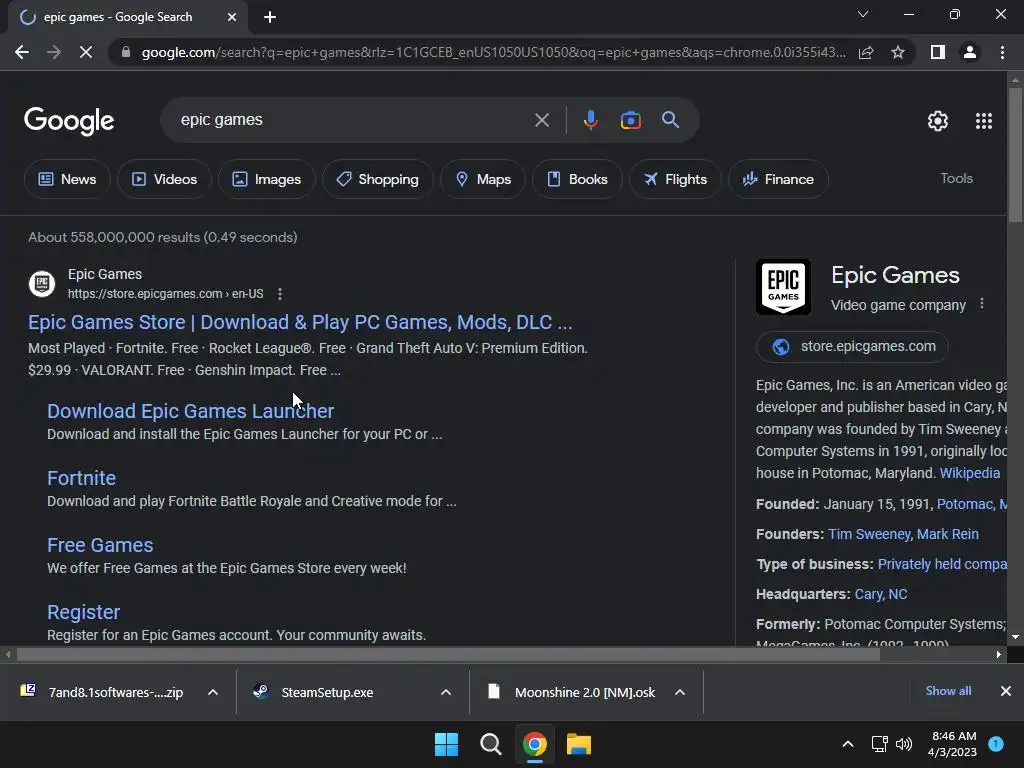
Task: Open Google quick settings gear
Action: (938, 121)
